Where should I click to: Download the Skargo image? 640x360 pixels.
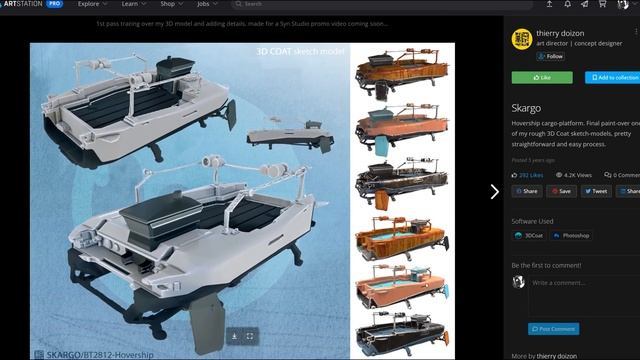pyautogui.click(x=234, y=336)
